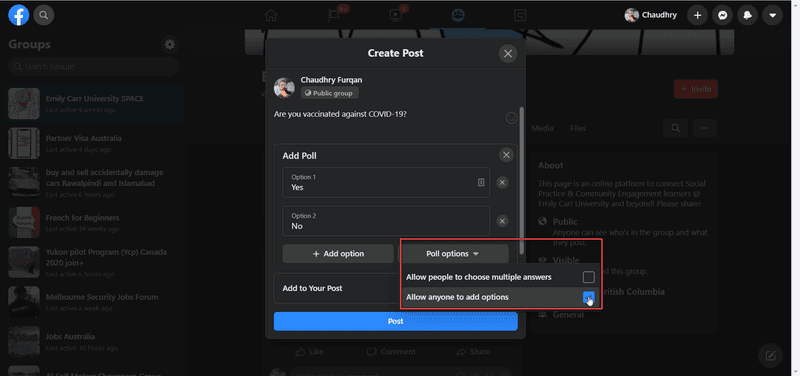This screenshot has height=376, width=800.
Task: Click the blue Post button
Action: [x=395, y=321]
